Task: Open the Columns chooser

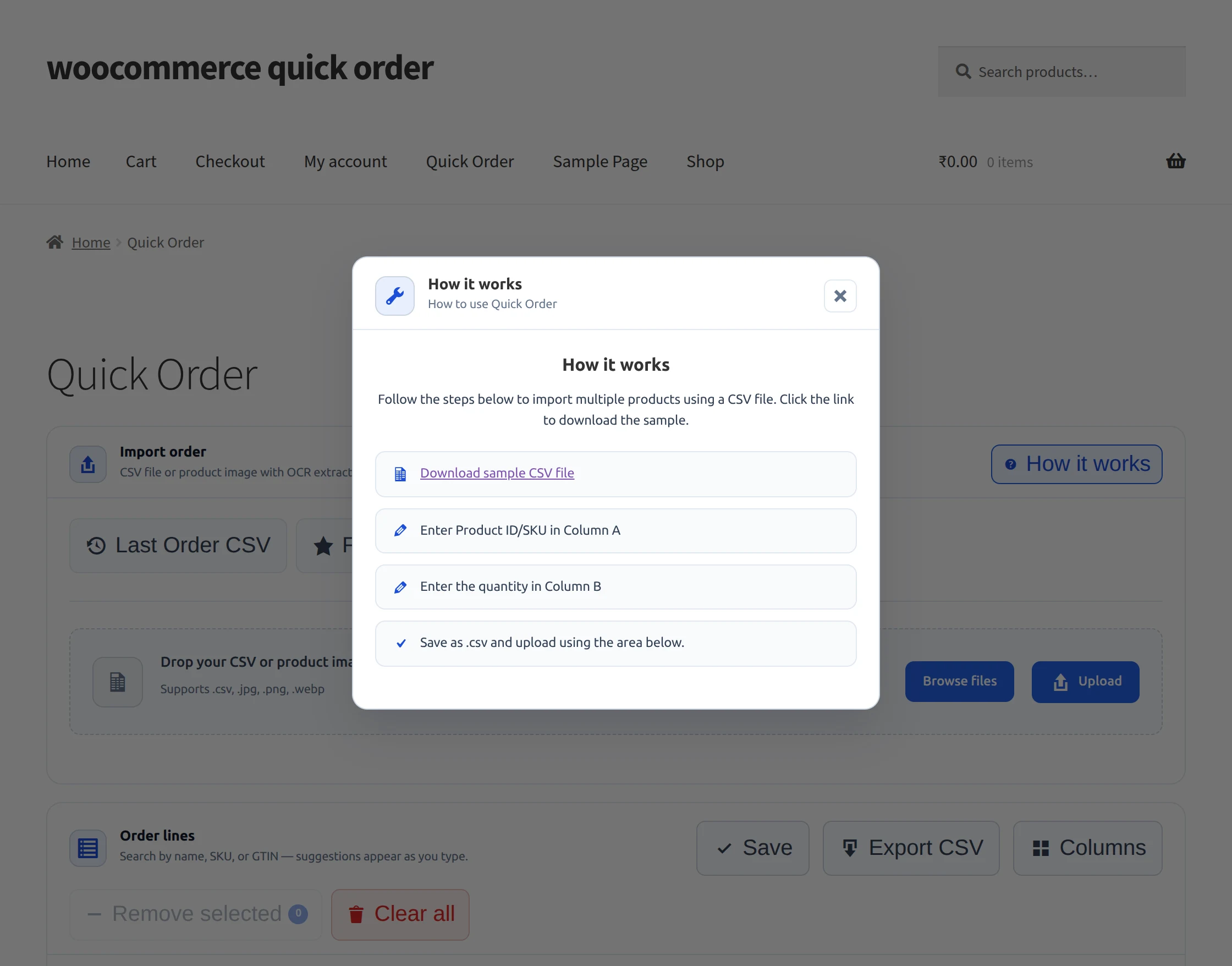Action: (x=1088, y=848)
